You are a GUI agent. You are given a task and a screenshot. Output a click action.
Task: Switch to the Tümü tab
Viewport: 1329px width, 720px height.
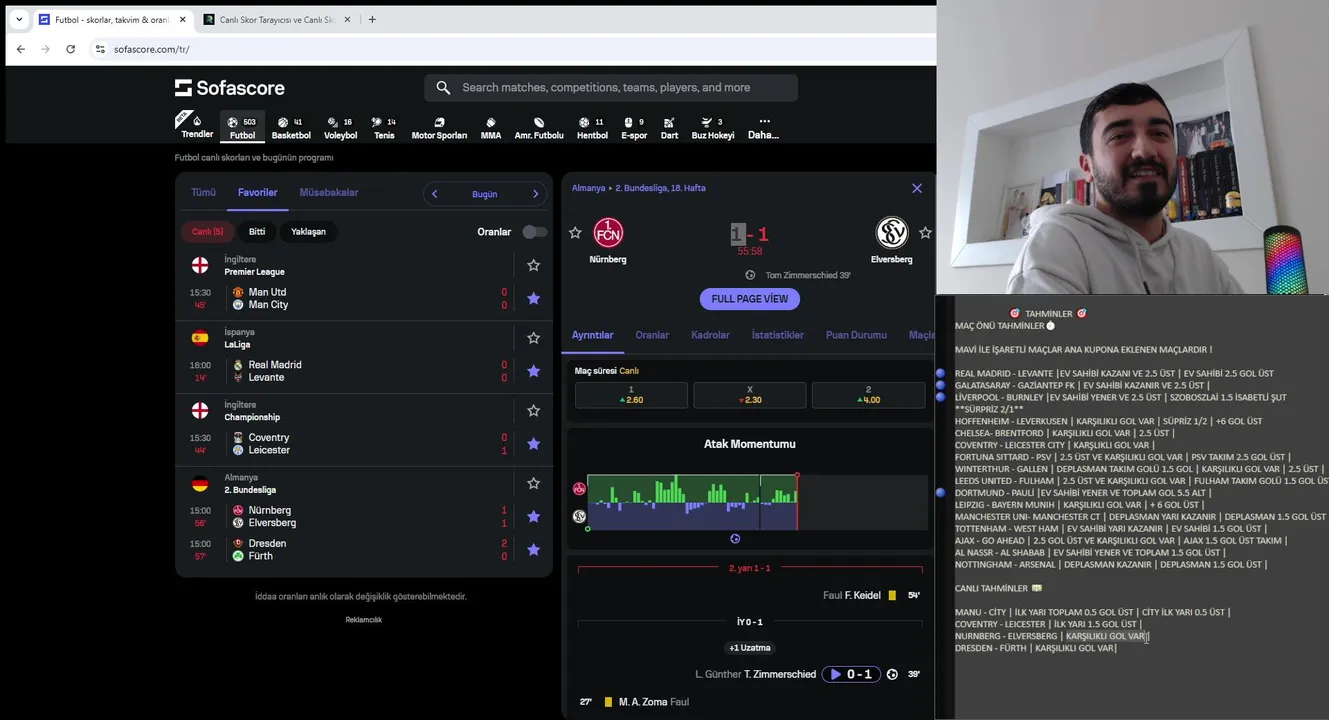203,193
